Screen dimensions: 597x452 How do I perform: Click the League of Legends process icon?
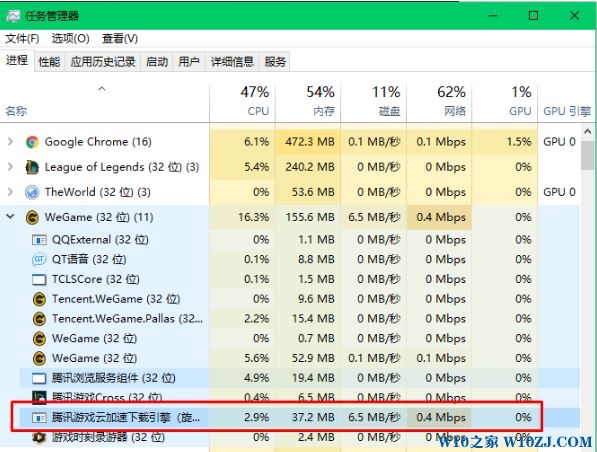tap(32, 167)
